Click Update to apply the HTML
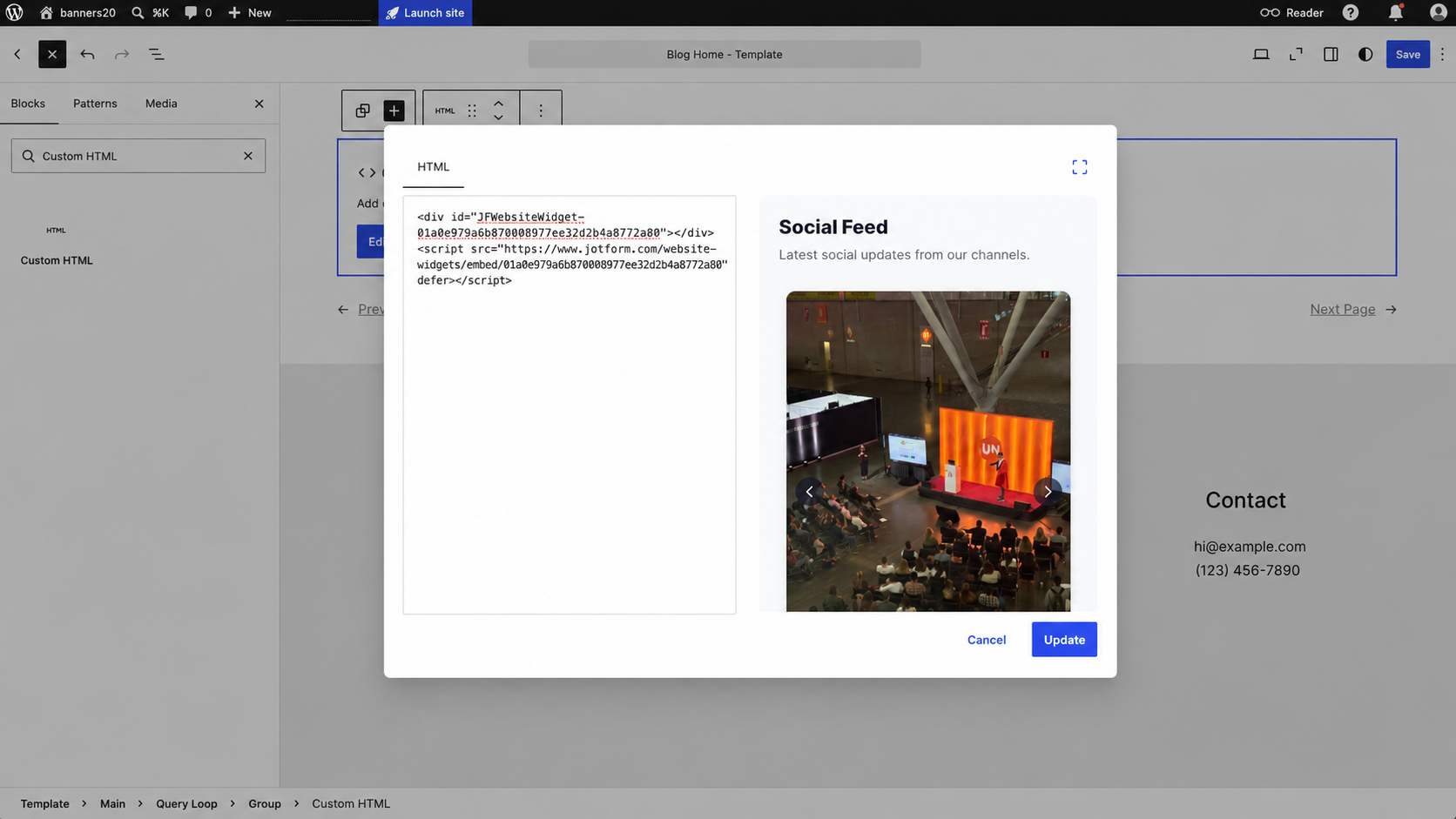The image size is (1456, 819). (1064, 640)
